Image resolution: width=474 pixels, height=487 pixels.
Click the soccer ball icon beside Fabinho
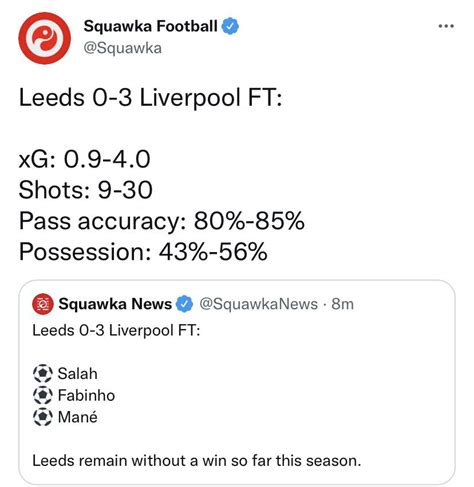[x=43, y=395]
